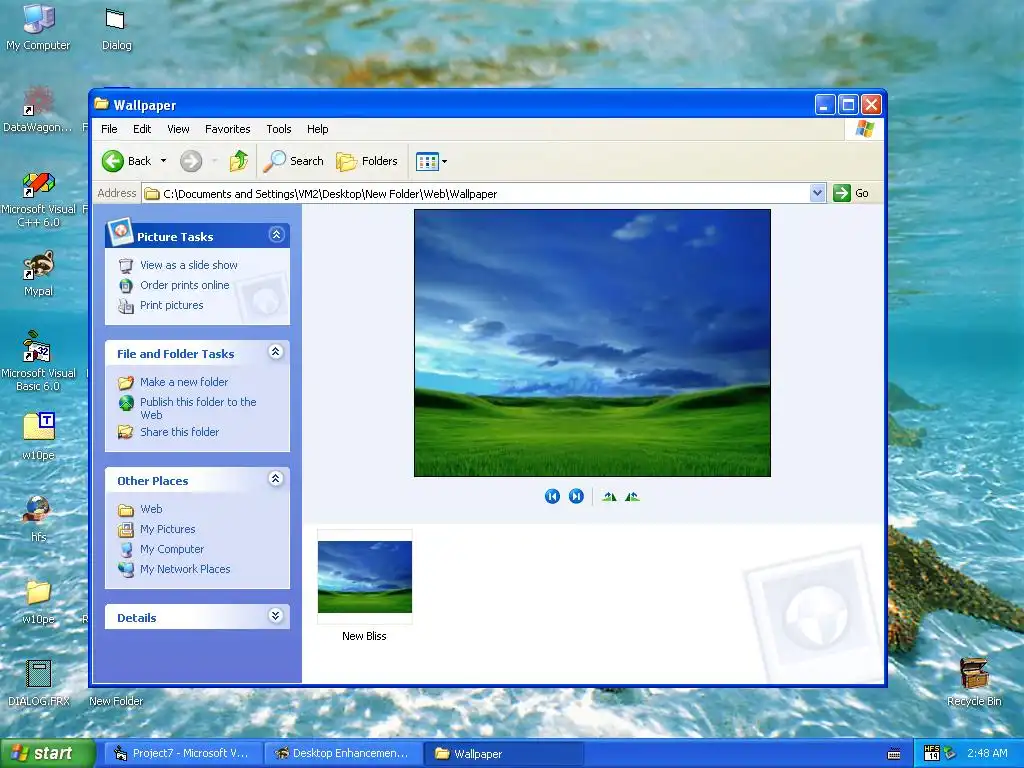The width and height of the screenshot is (1024, 768).
Task: Open the Edit menu
Action: [x=142, y=129]
